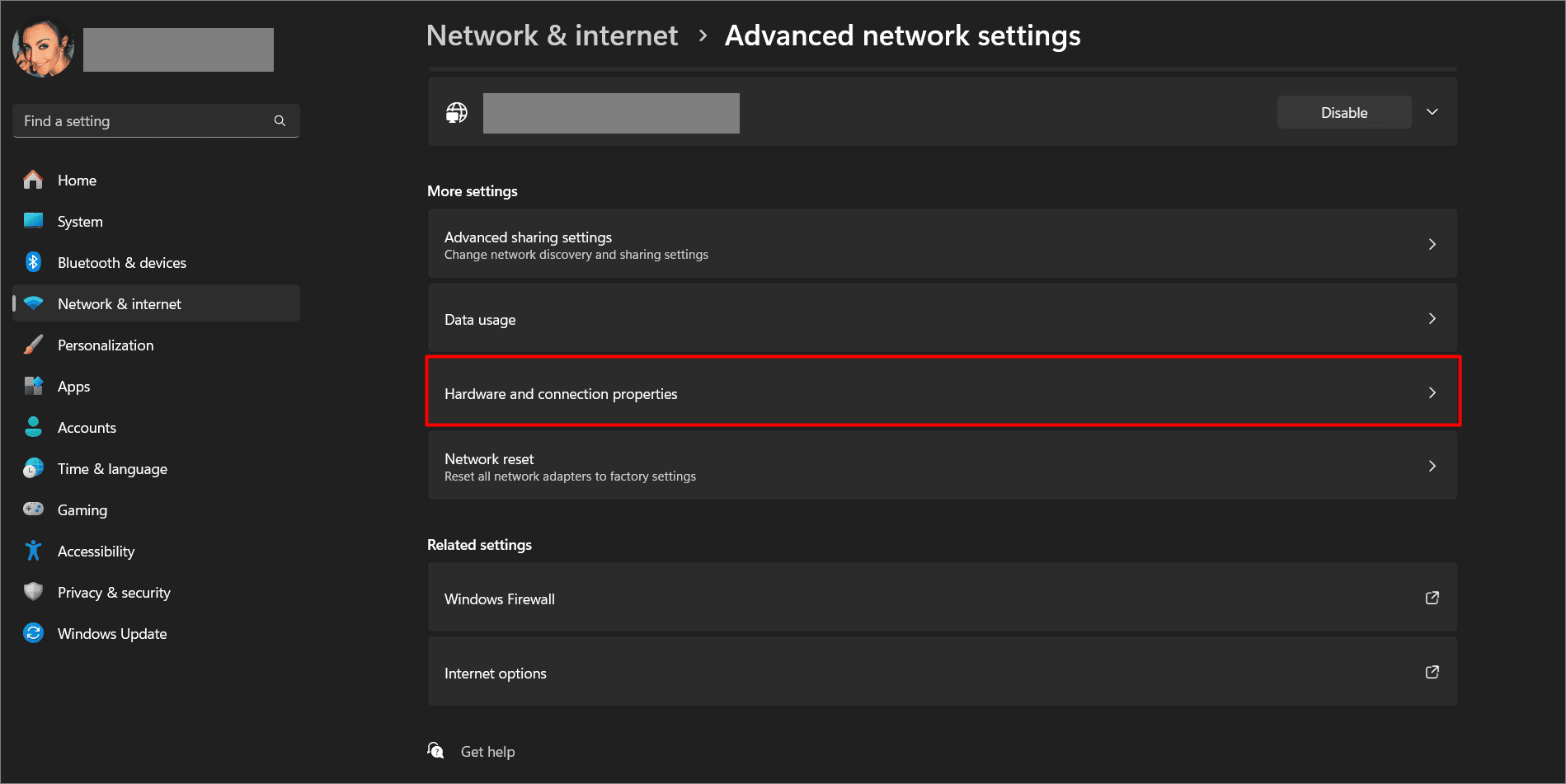Click the globe icon on the network adapter
The image size is (1566, 784).
(x=456, y=112)
